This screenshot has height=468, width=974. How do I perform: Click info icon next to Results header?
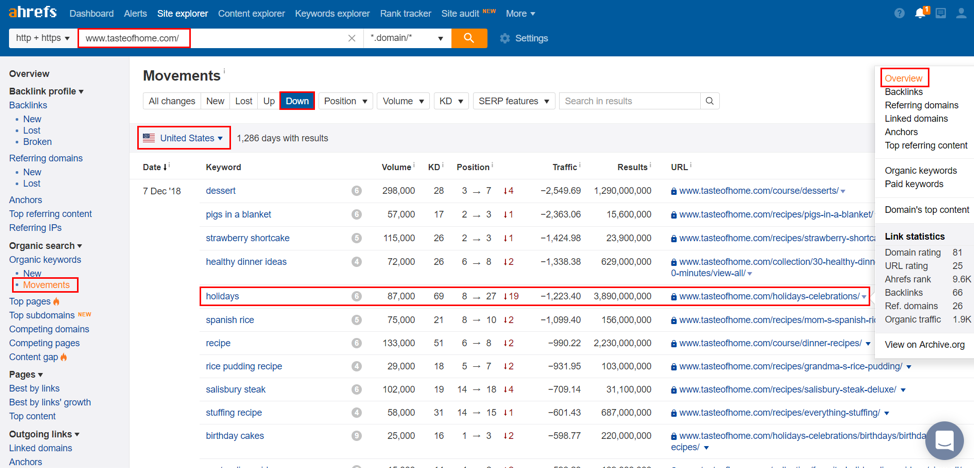[650, 165]
